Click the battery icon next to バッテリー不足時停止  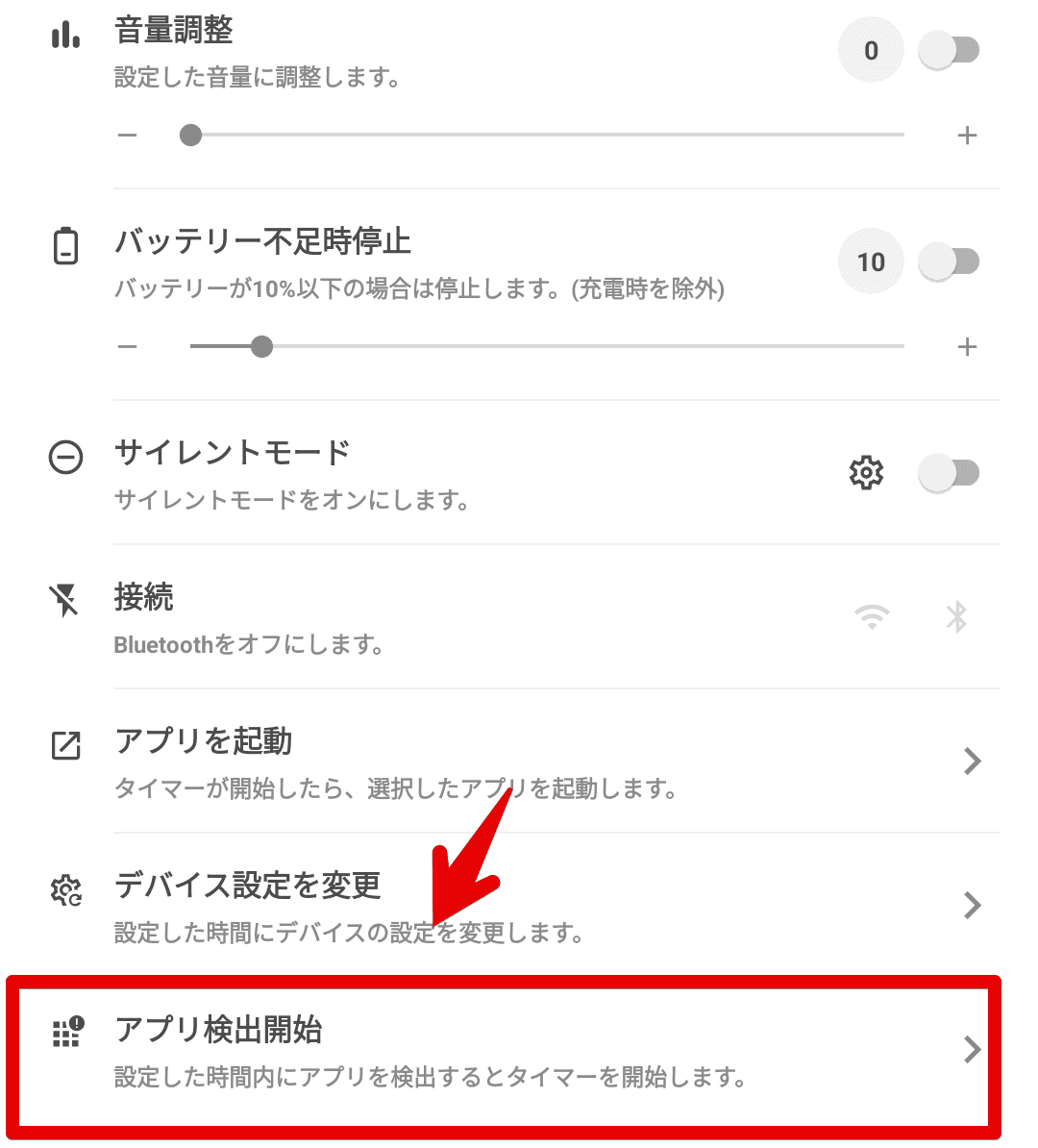point(66,245)
